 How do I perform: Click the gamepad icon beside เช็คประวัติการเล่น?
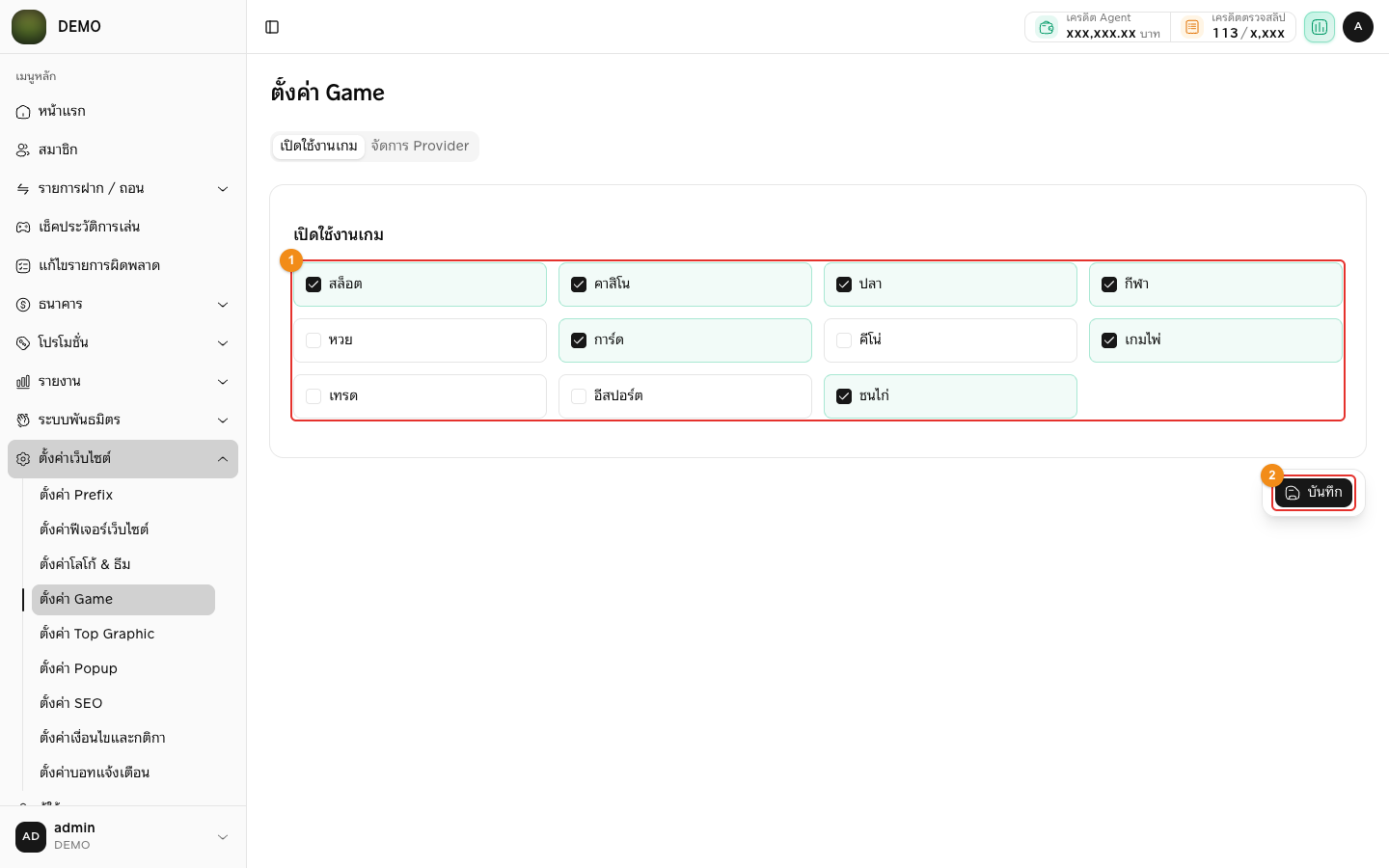[x=23, y=228]
